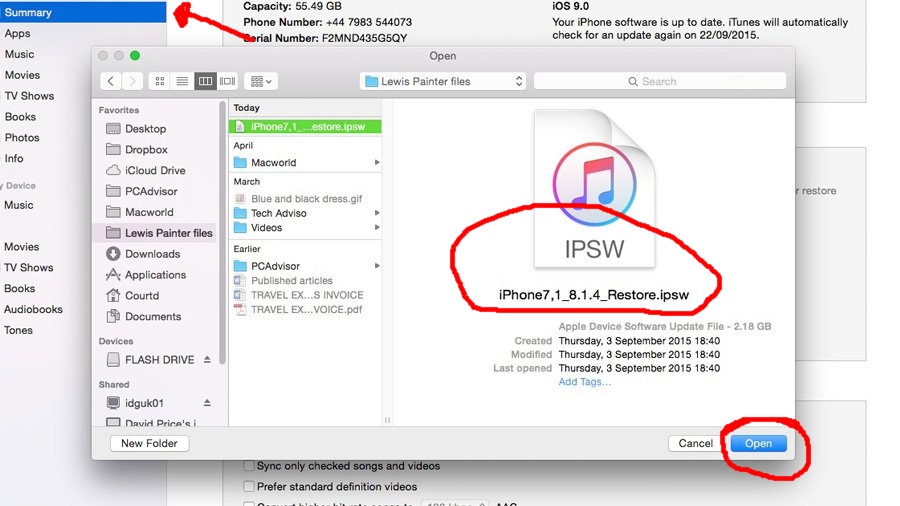Open Music under iTunes device settings

20,54
